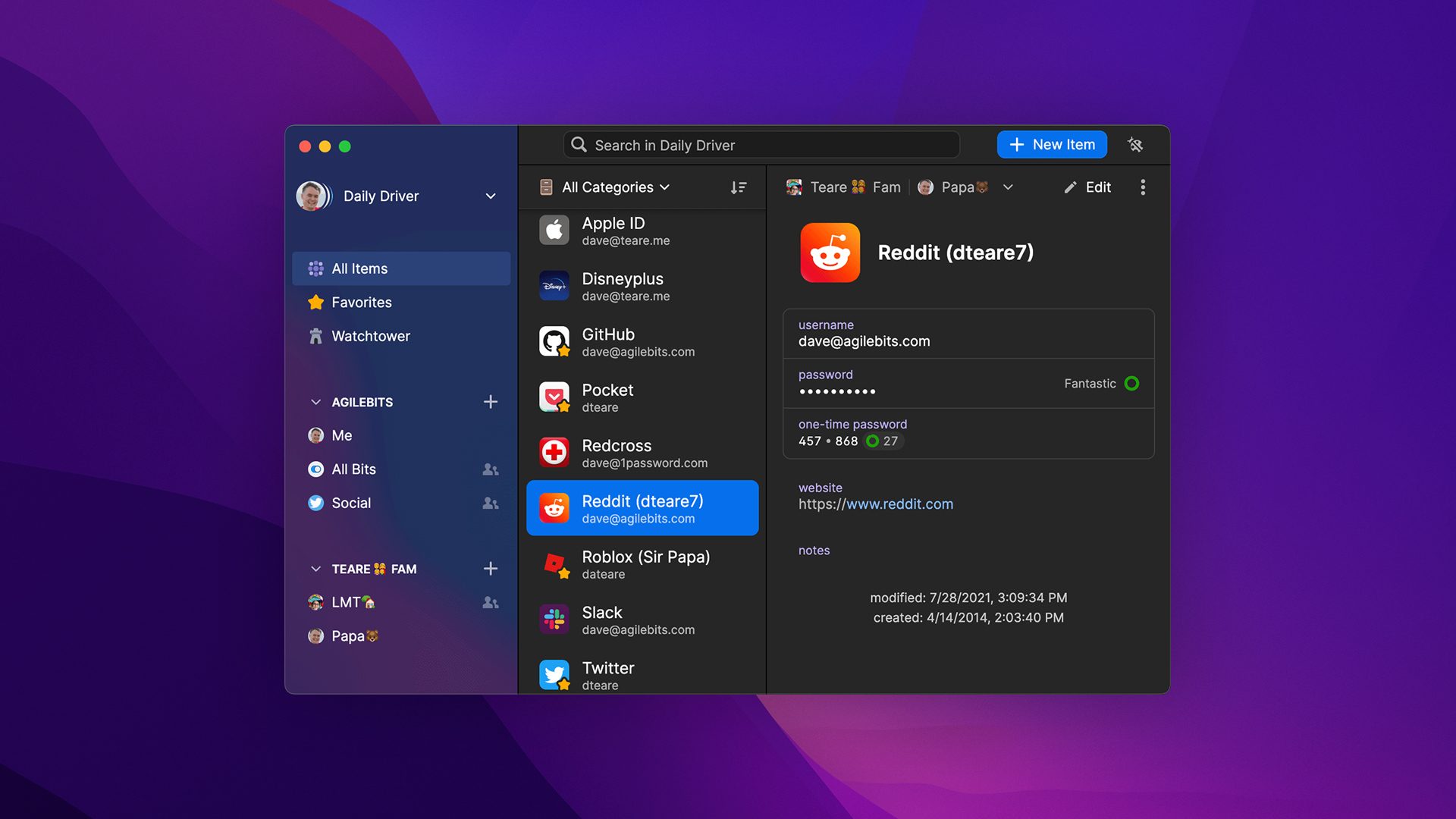Screen dimensions: 1456x819
Task: Add a vault with AGILEBITS plus icon
Action: click(491, 402)
